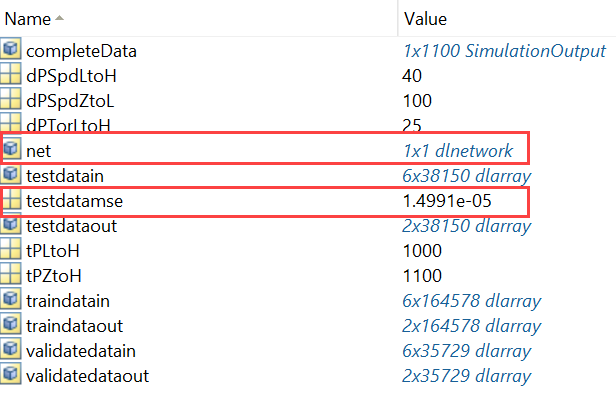Click the tPZtoH matrix icon
This screenshot has width=616, height=393.
pos(11,274)
